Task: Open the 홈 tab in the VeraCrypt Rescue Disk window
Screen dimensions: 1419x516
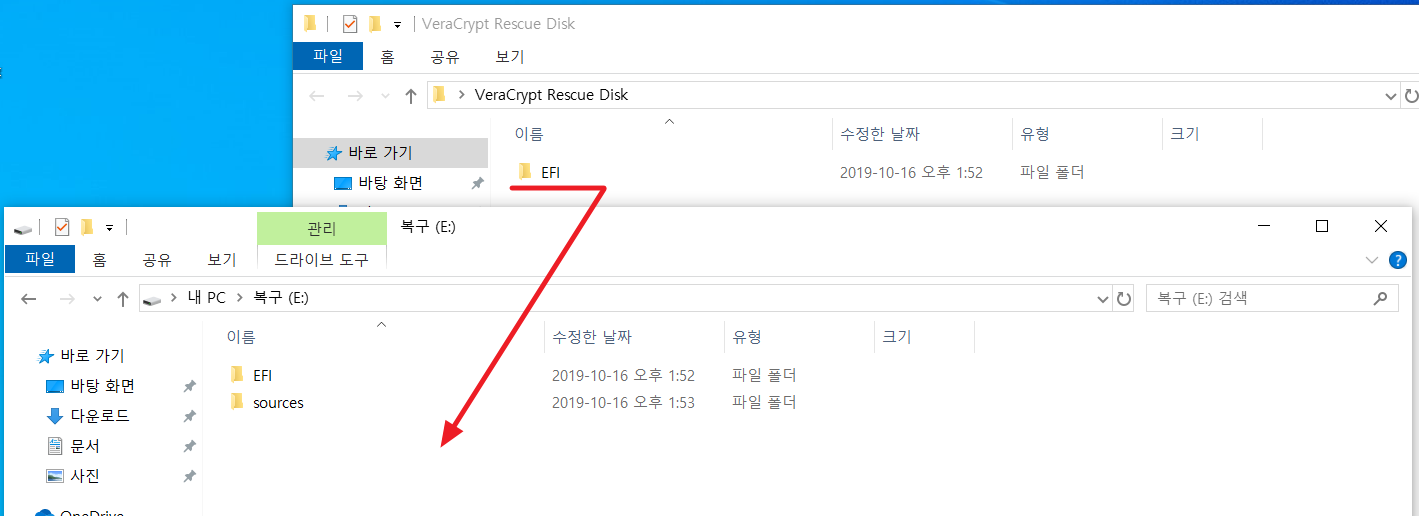Action: 387,57
